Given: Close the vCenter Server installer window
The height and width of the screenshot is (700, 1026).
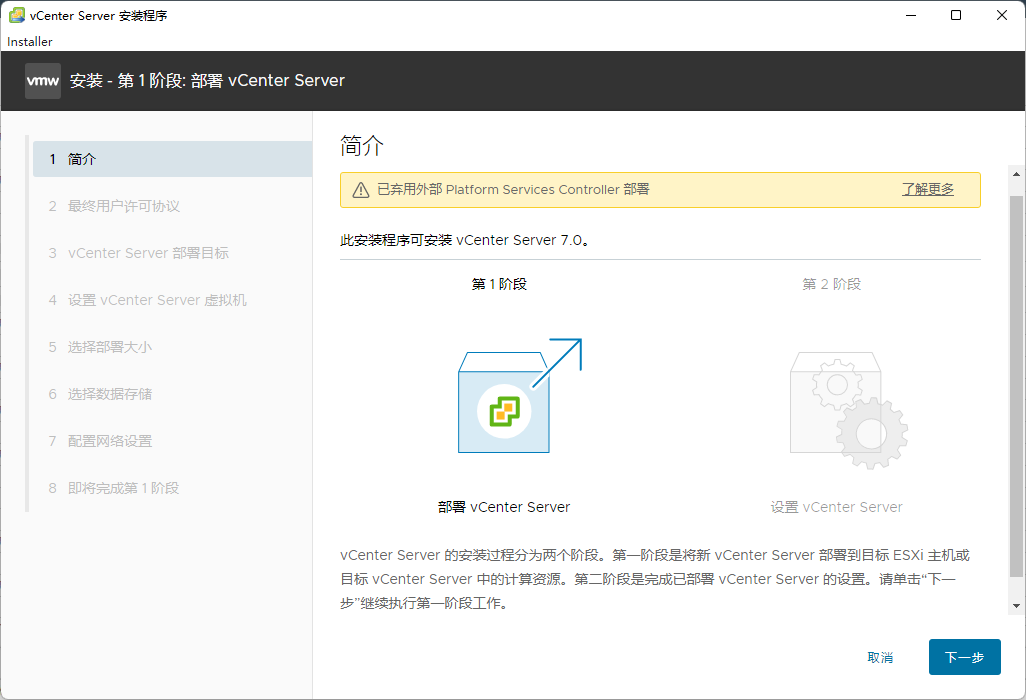Looking at the screenshot, I should click(1002, 15).
